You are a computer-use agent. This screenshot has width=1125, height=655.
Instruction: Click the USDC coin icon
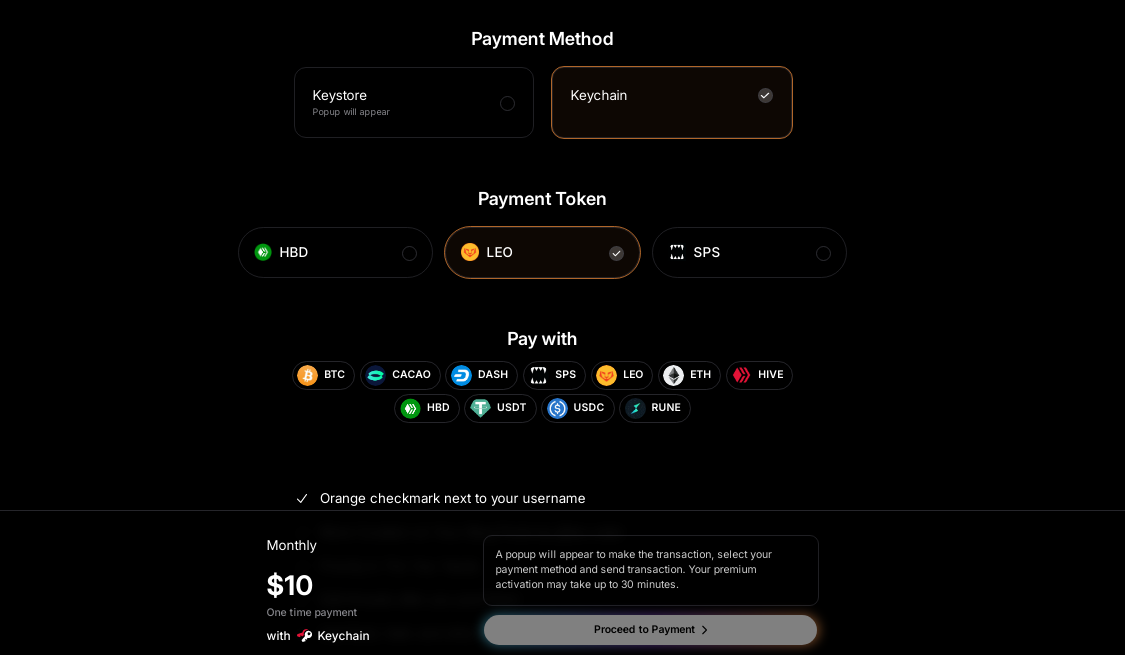557,408
